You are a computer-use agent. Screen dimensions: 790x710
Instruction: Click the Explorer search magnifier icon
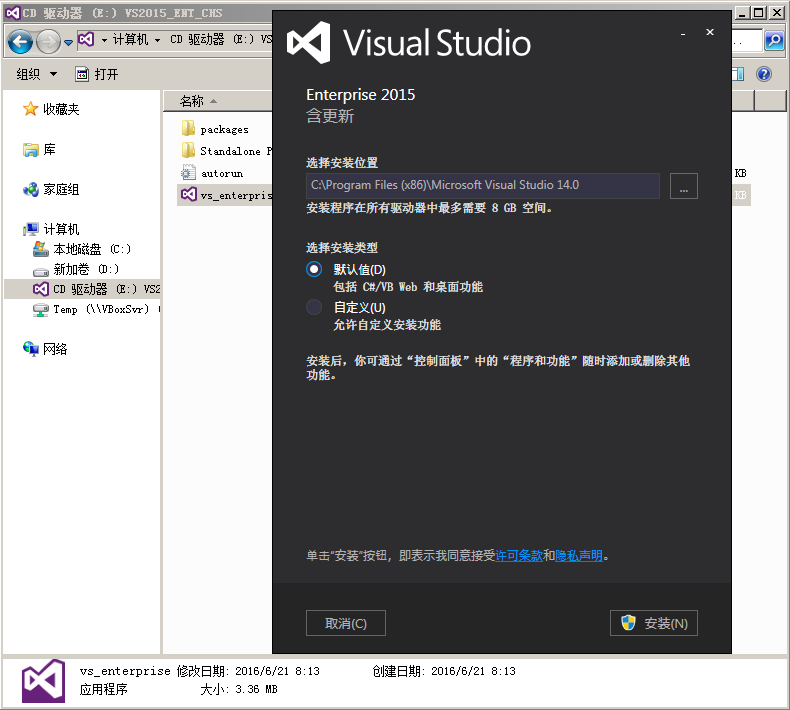point(774,40)
